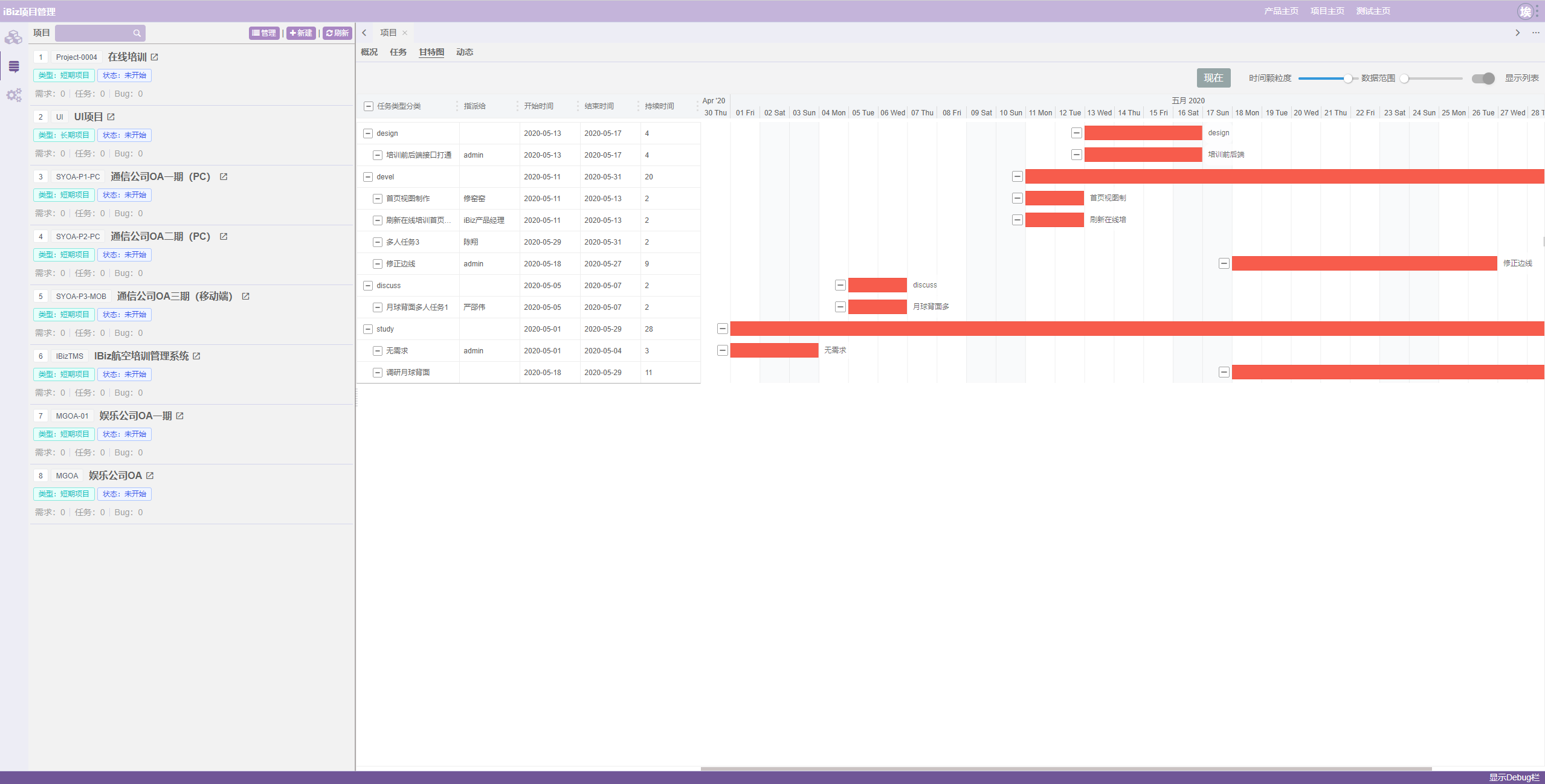
Task: Select the 项目 page tab
Action: click(x=388, y=33)
